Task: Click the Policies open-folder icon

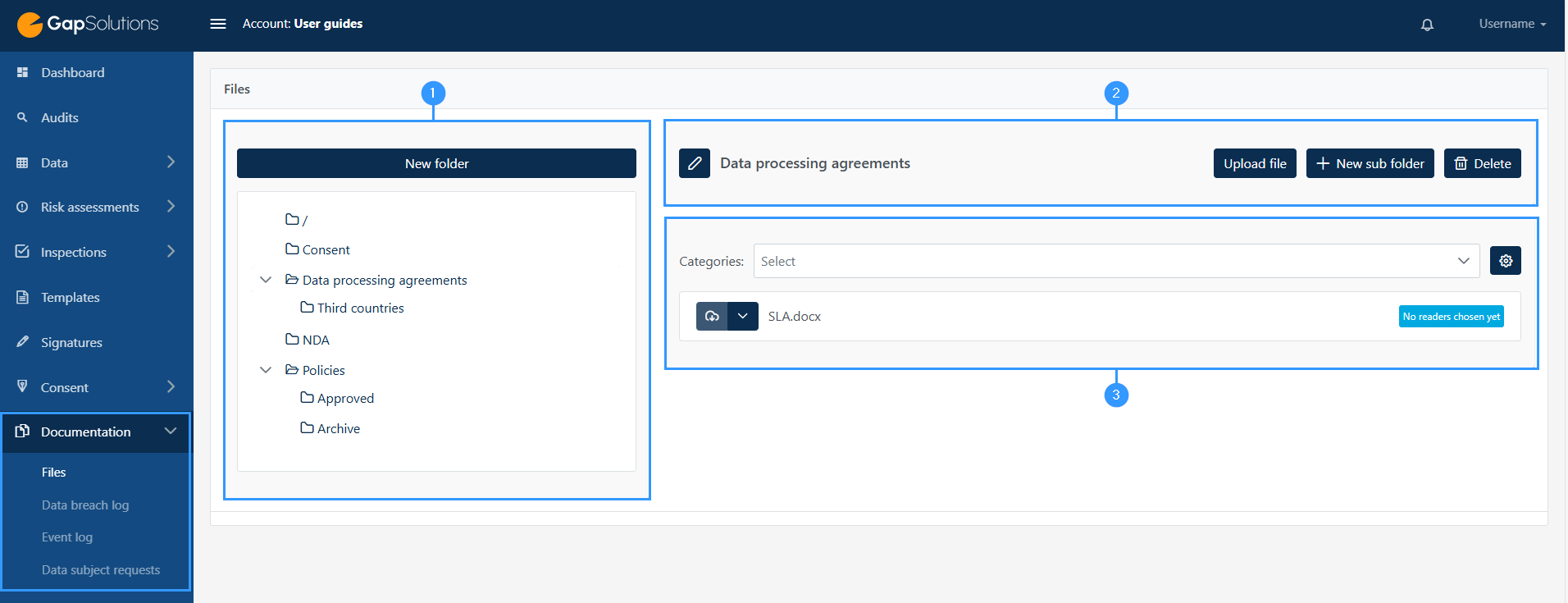Action: 292,369
